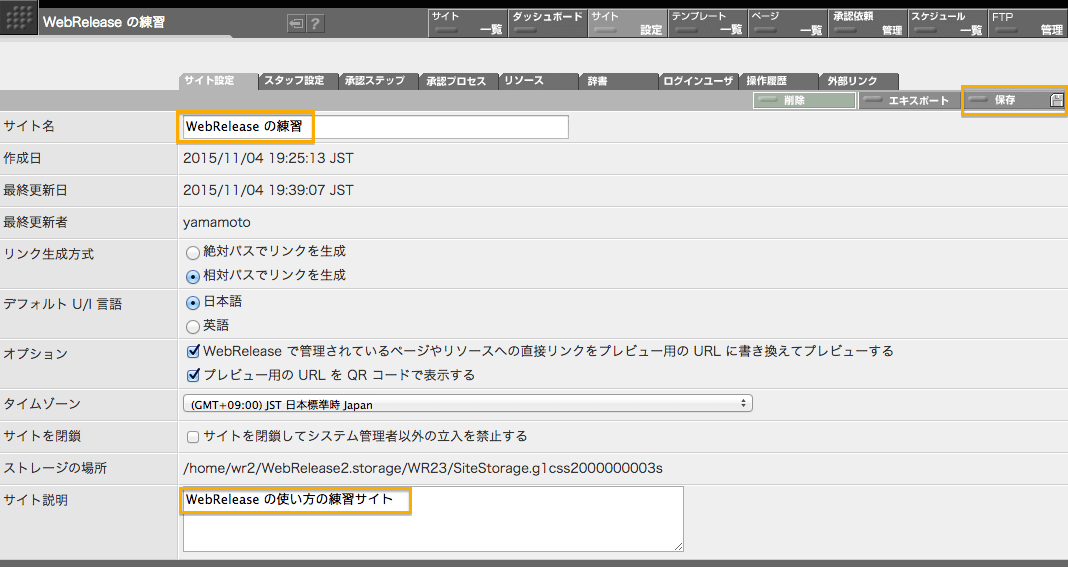Open ページ一覧 in top navigation
Screen dimensions: 1068x568
click(x=788, y=23)
